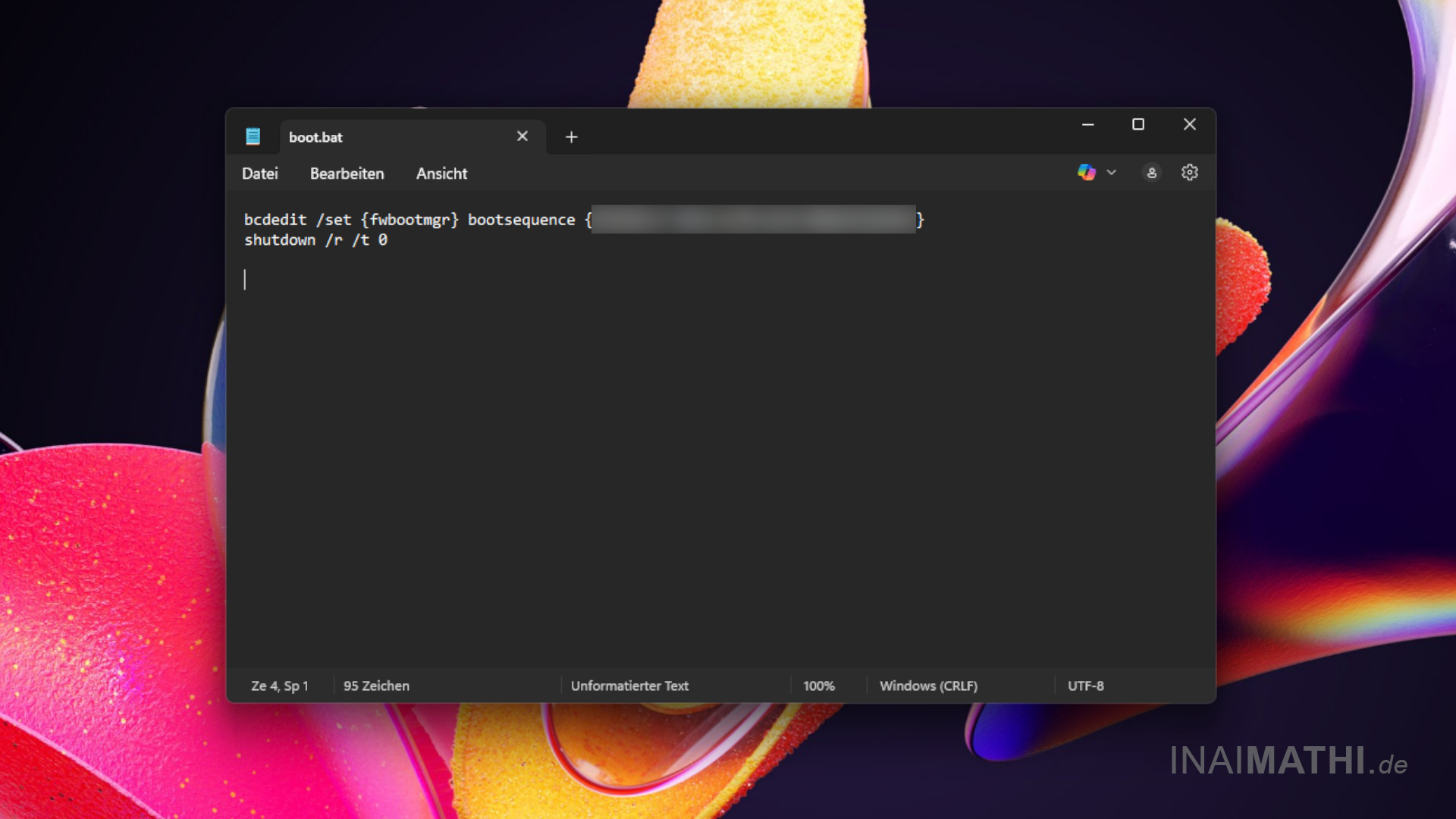The height and width of the screenshot is (819, 1456).
Task: Expand the chevron next to Copilot
Action: (x=1112, y=173)
